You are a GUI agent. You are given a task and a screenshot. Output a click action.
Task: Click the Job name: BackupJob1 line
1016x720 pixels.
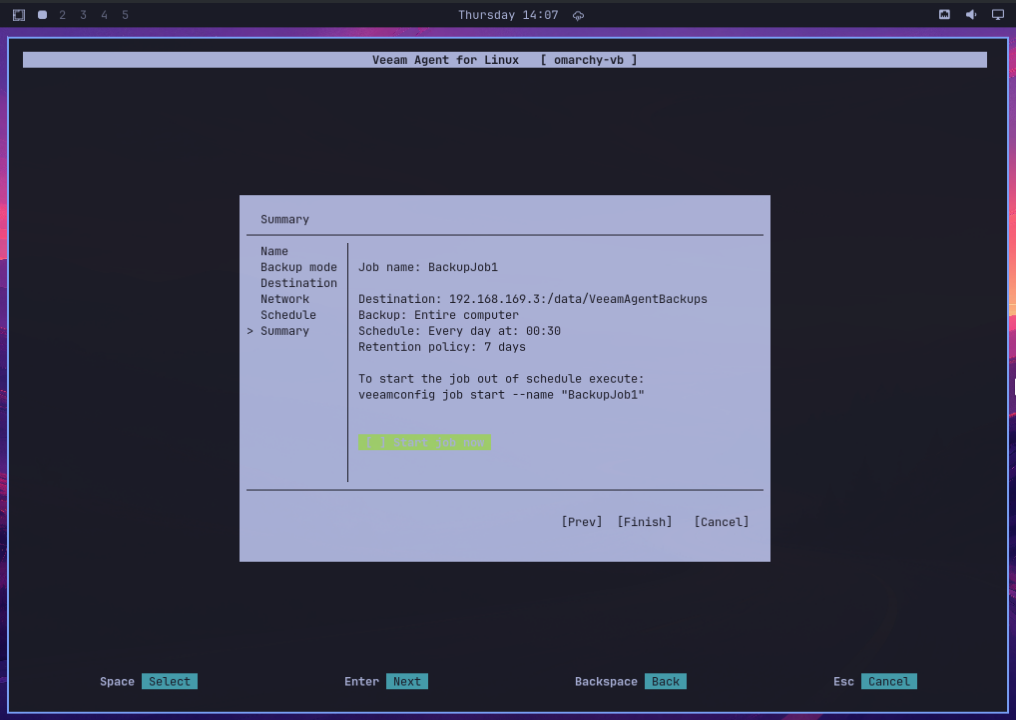point(428,267)
